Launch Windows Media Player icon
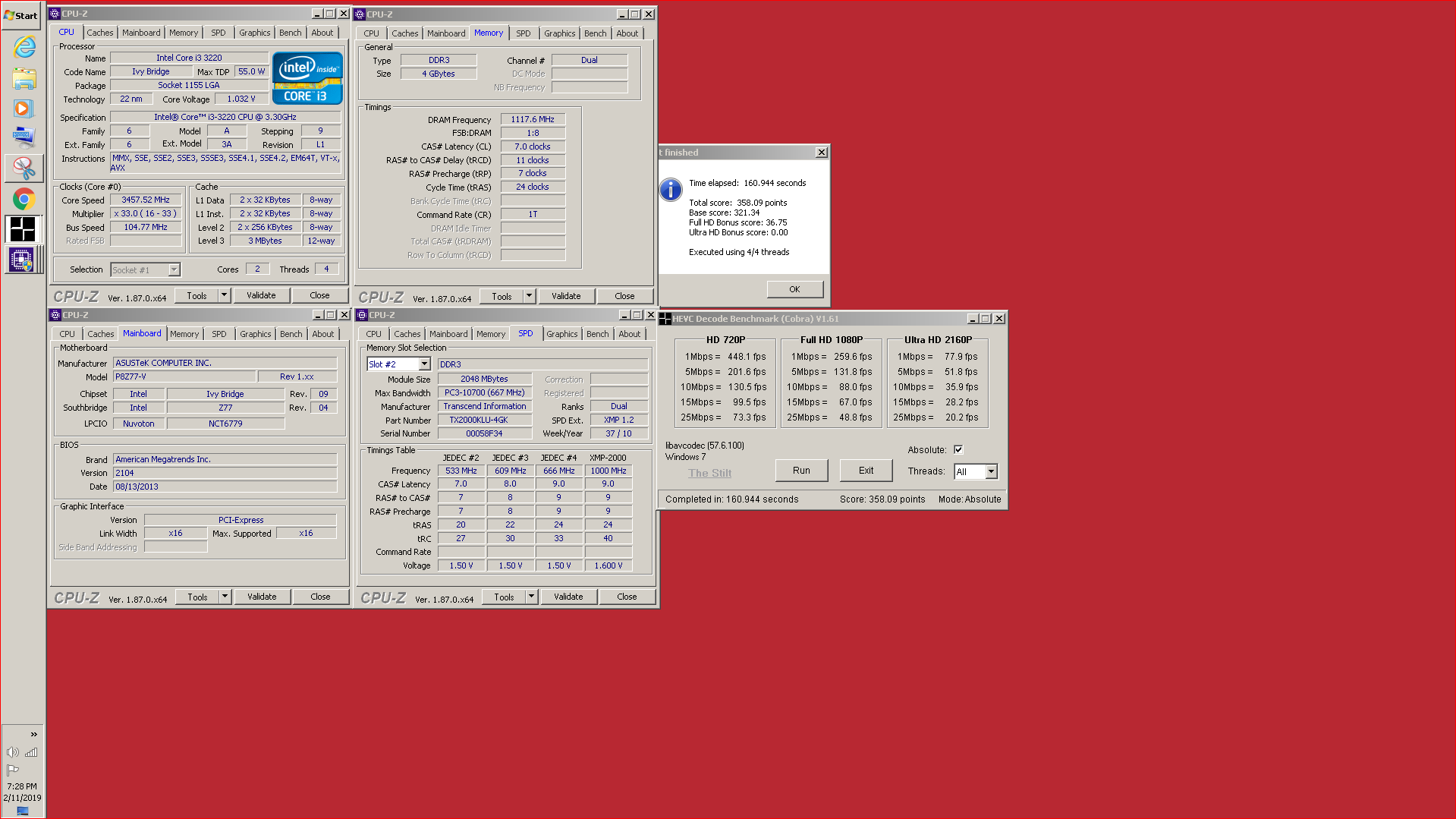The image size is (1456, 819). pyautogui.click(x=23, y=109)
